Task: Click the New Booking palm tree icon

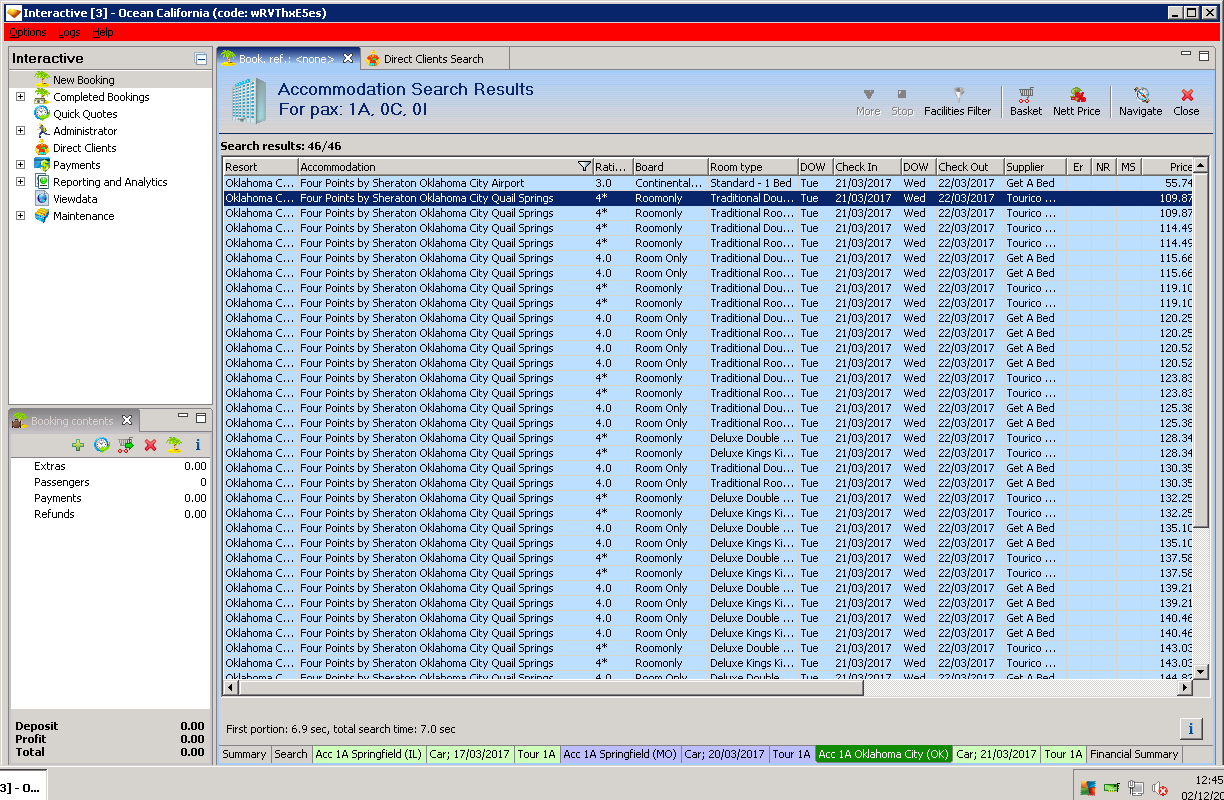Action: [x=42, y=79]
